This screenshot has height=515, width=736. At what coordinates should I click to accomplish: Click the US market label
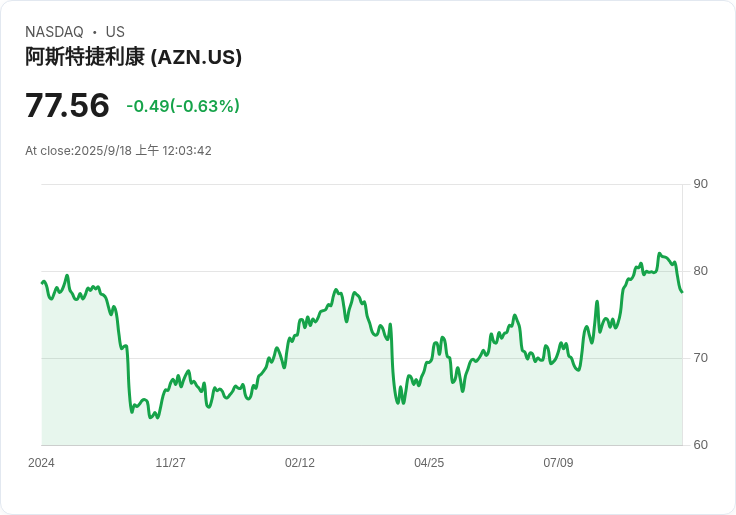tap(115, 32)
